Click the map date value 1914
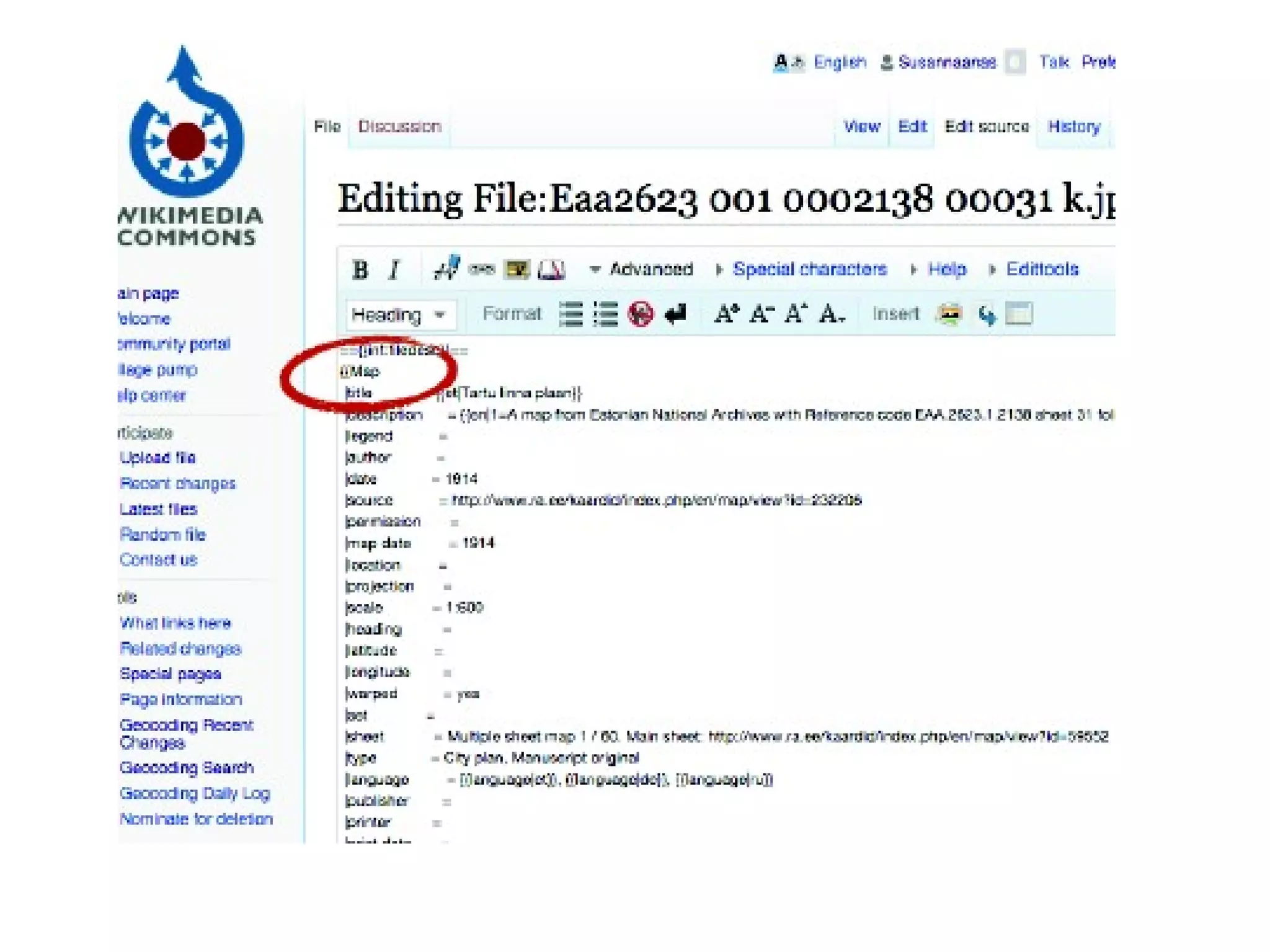1270x952 pixels. click(x=478, y=543)
